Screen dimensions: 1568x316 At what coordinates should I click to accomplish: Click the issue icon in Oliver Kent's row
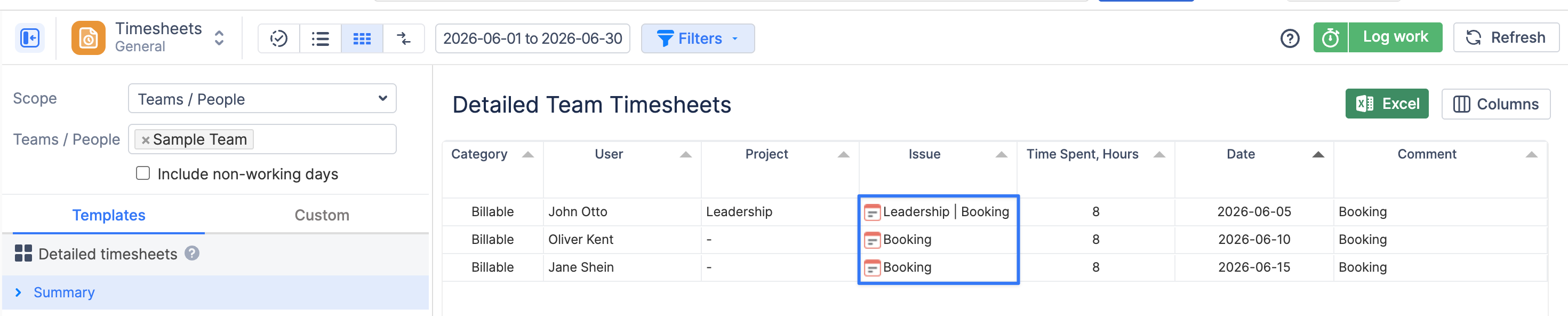pyautogui.click(x=872, y=241)
